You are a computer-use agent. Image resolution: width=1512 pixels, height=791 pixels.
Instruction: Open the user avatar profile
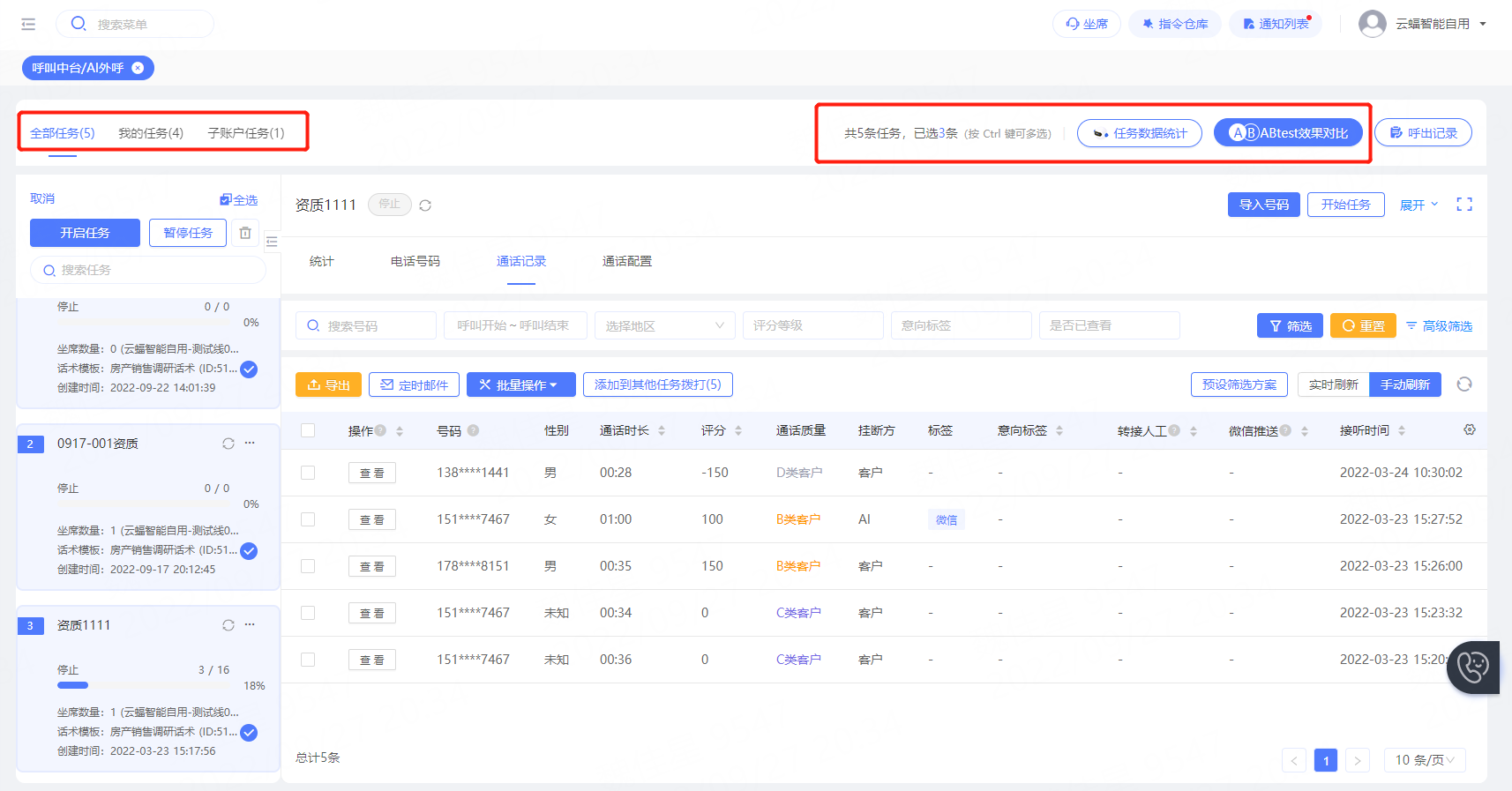(1372, 24)
